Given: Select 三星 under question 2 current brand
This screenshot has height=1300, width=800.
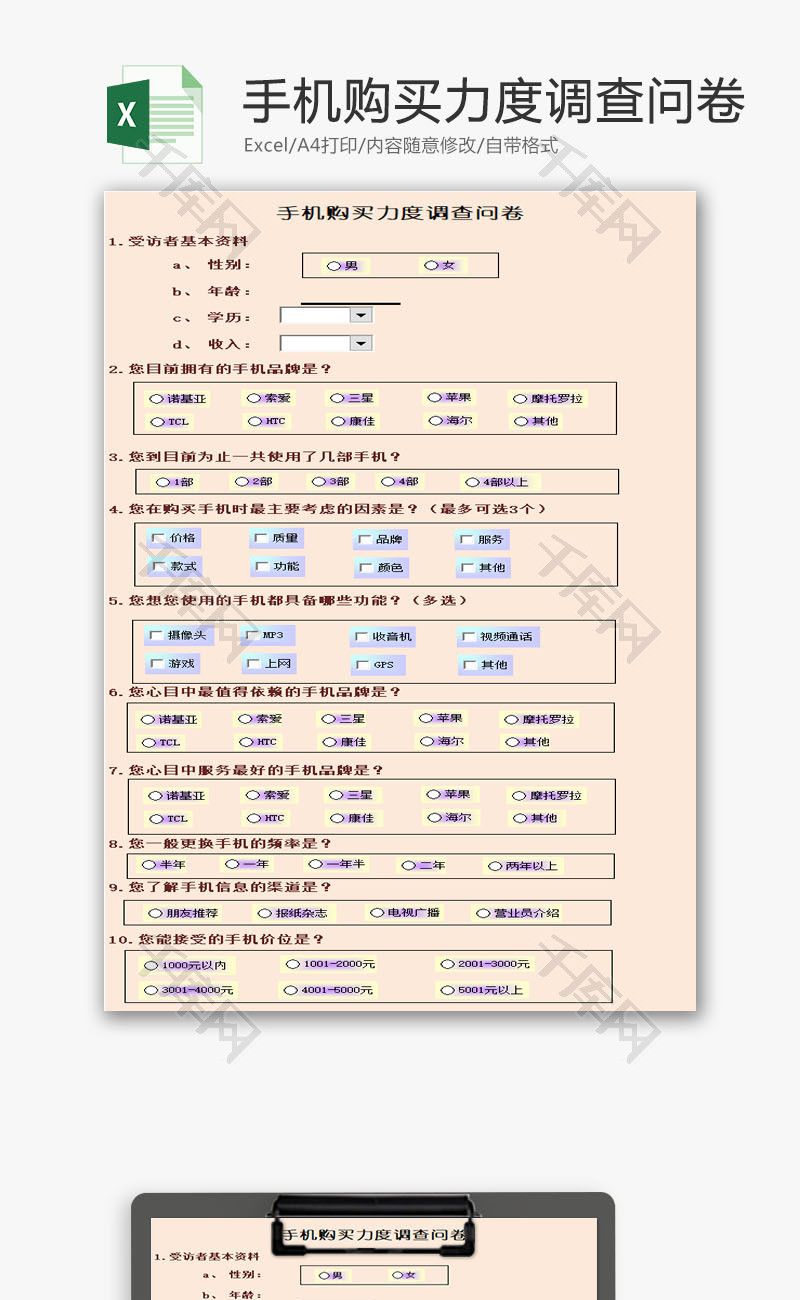Looking at the screenshot, I should coord(339,398).
